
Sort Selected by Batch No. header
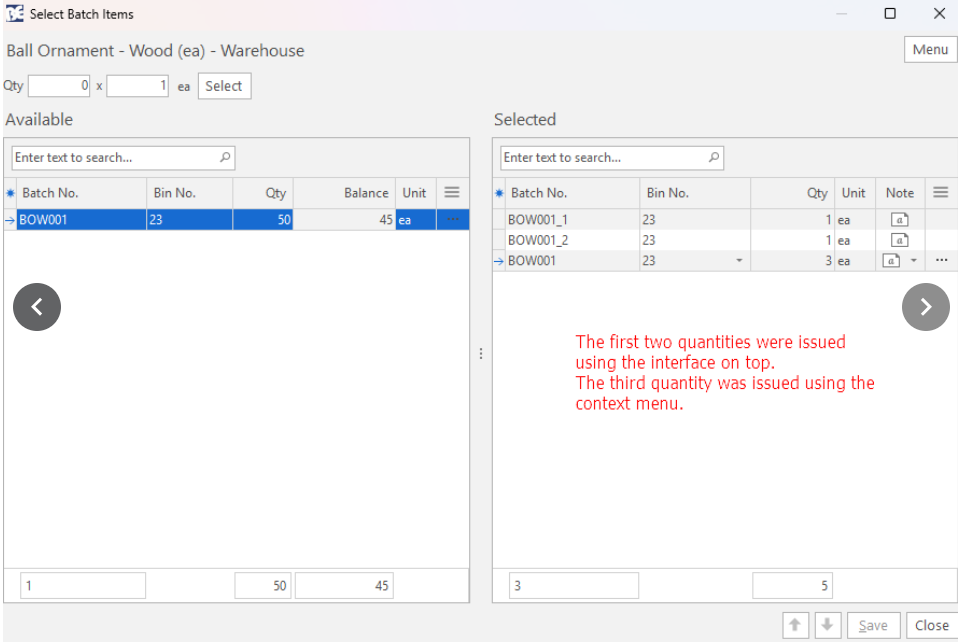pyautogui.click(x=572, y=193)
